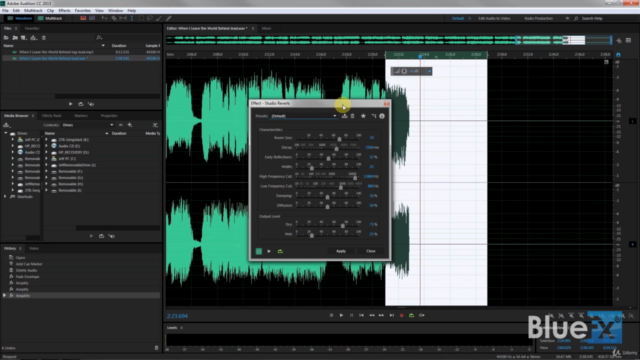The image size is (640, 360).
Task: Delete preset icon in Studio Reverb dialog
Action: (353, 116)
